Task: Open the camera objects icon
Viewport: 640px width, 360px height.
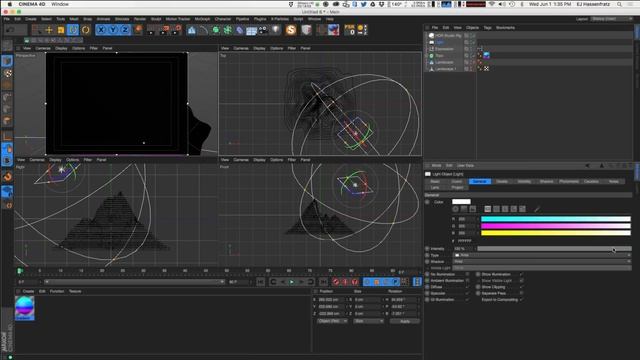Action: 264,30
